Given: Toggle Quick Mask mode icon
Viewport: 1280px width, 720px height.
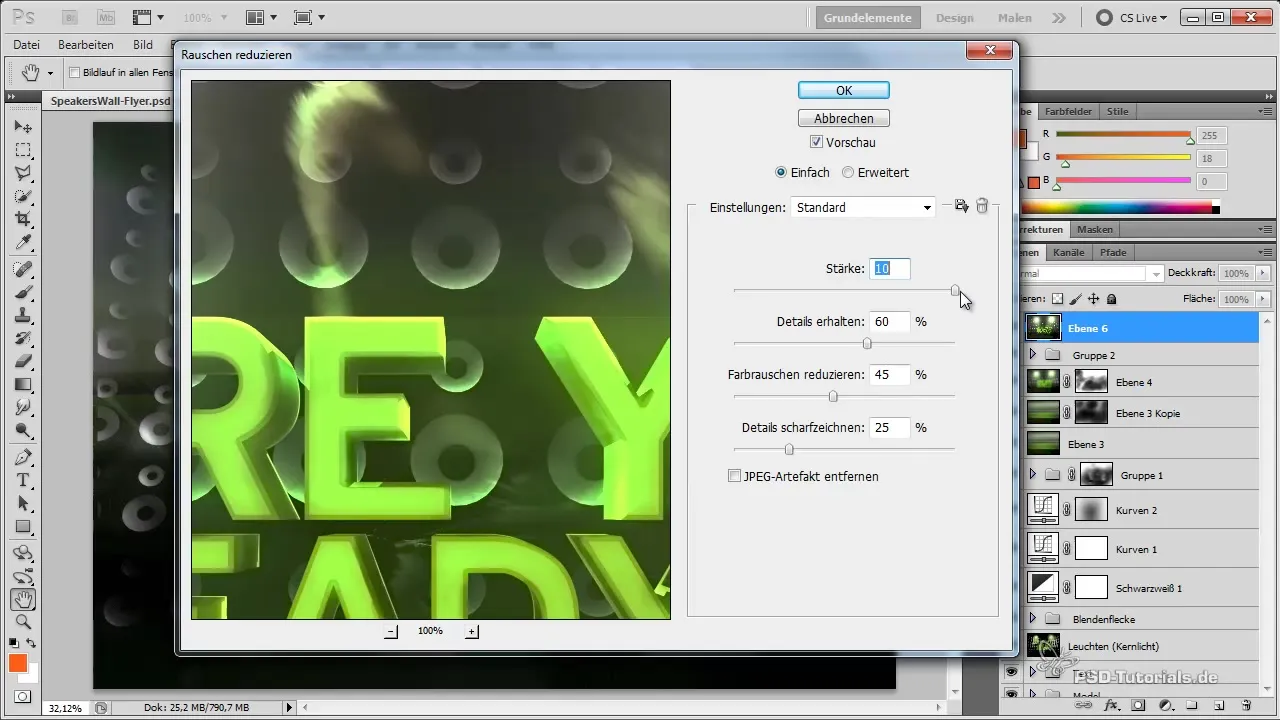Looking at the screenshot, I should click(x=23, y=696).
